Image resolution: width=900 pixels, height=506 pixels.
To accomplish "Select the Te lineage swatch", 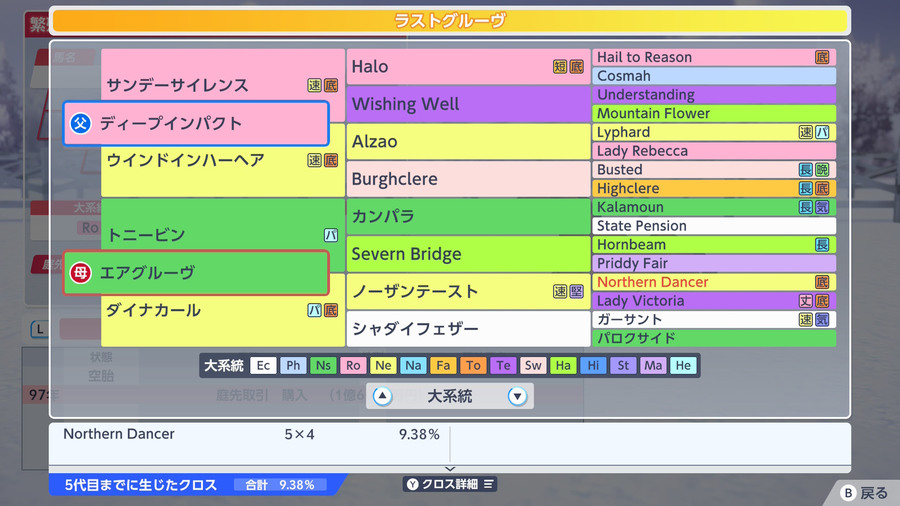I will click(x=503, y=365).
